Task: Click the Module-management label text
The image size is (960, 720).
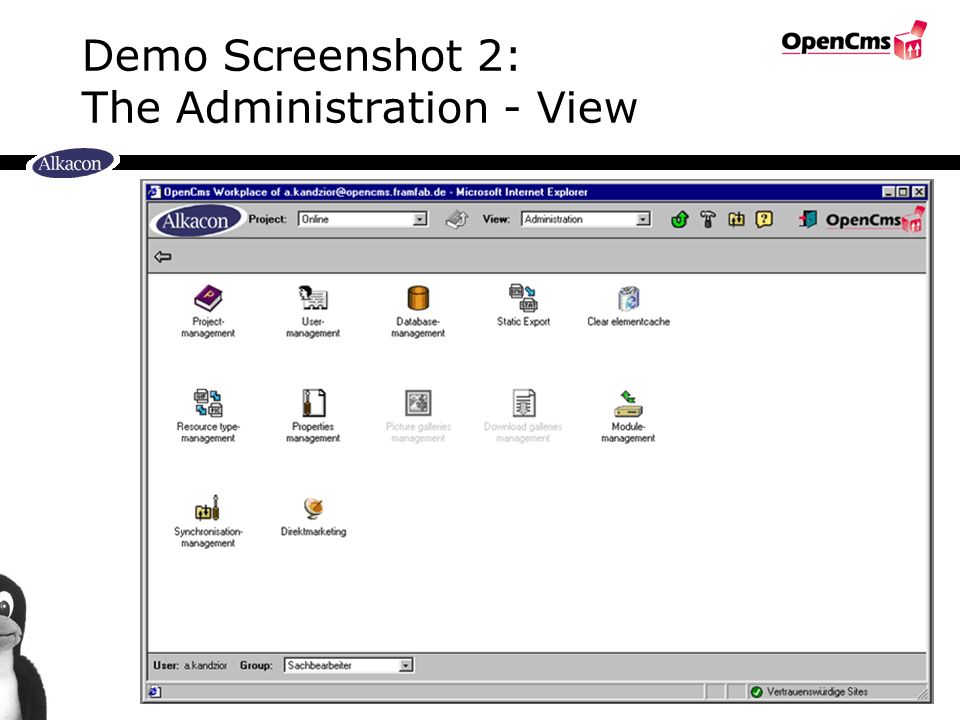Action: [628, 432]
